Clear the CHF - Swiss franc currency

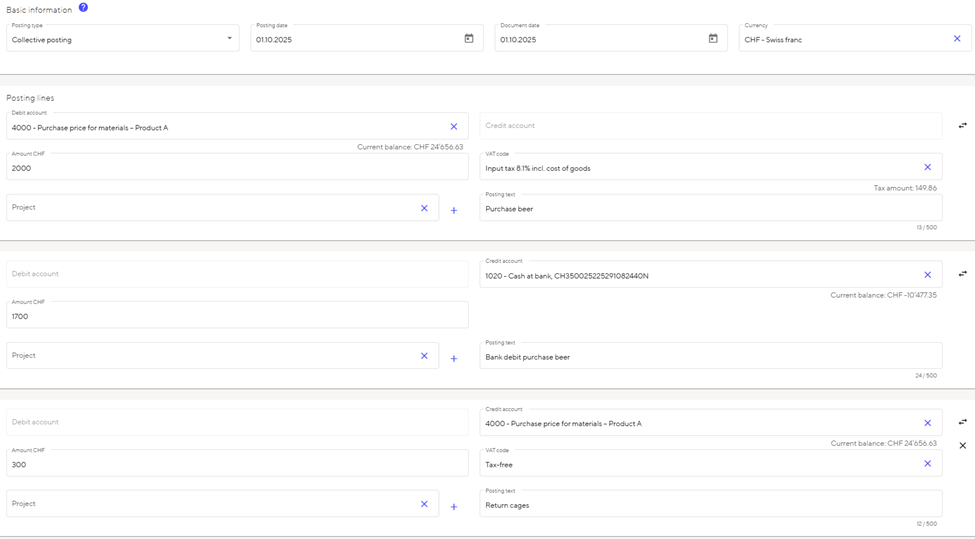(x=956, y=39)
